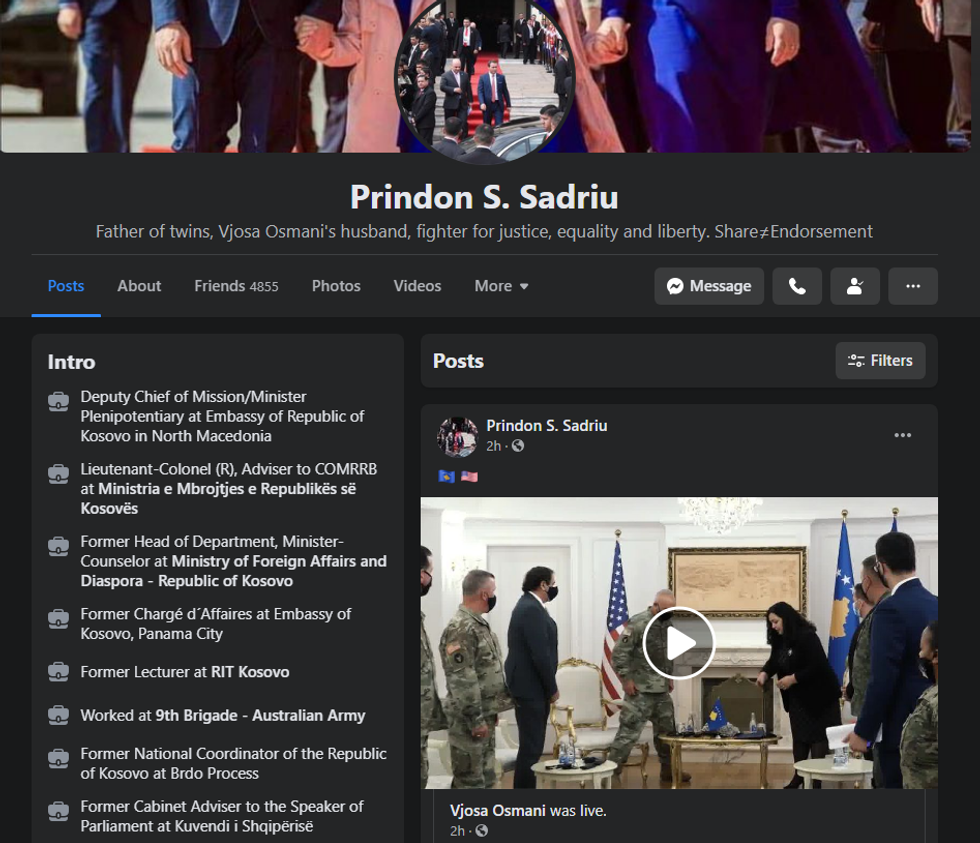
Task: Open the posts Filters button
Action: coord(880,361)
